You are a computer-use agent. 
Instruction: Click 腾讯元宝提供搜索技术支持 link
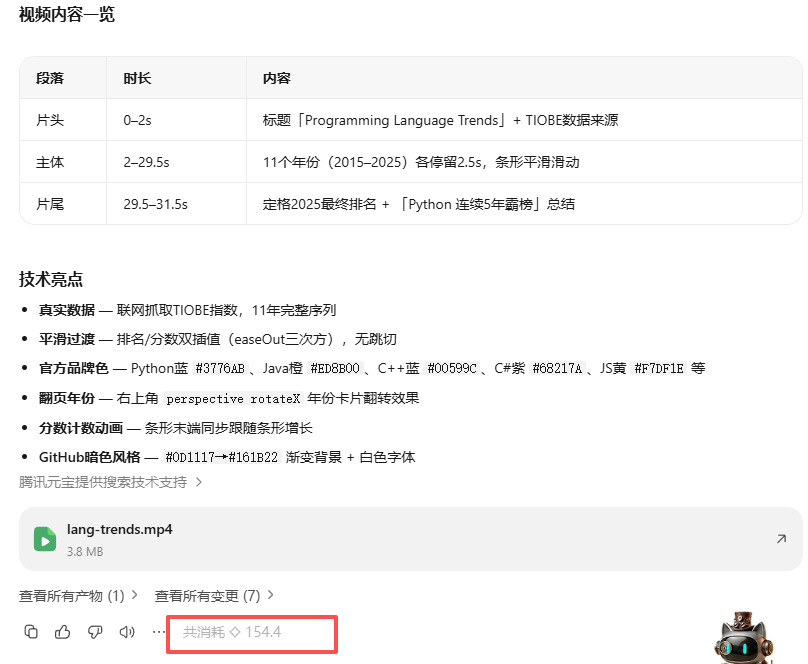[x=103, y=482]
